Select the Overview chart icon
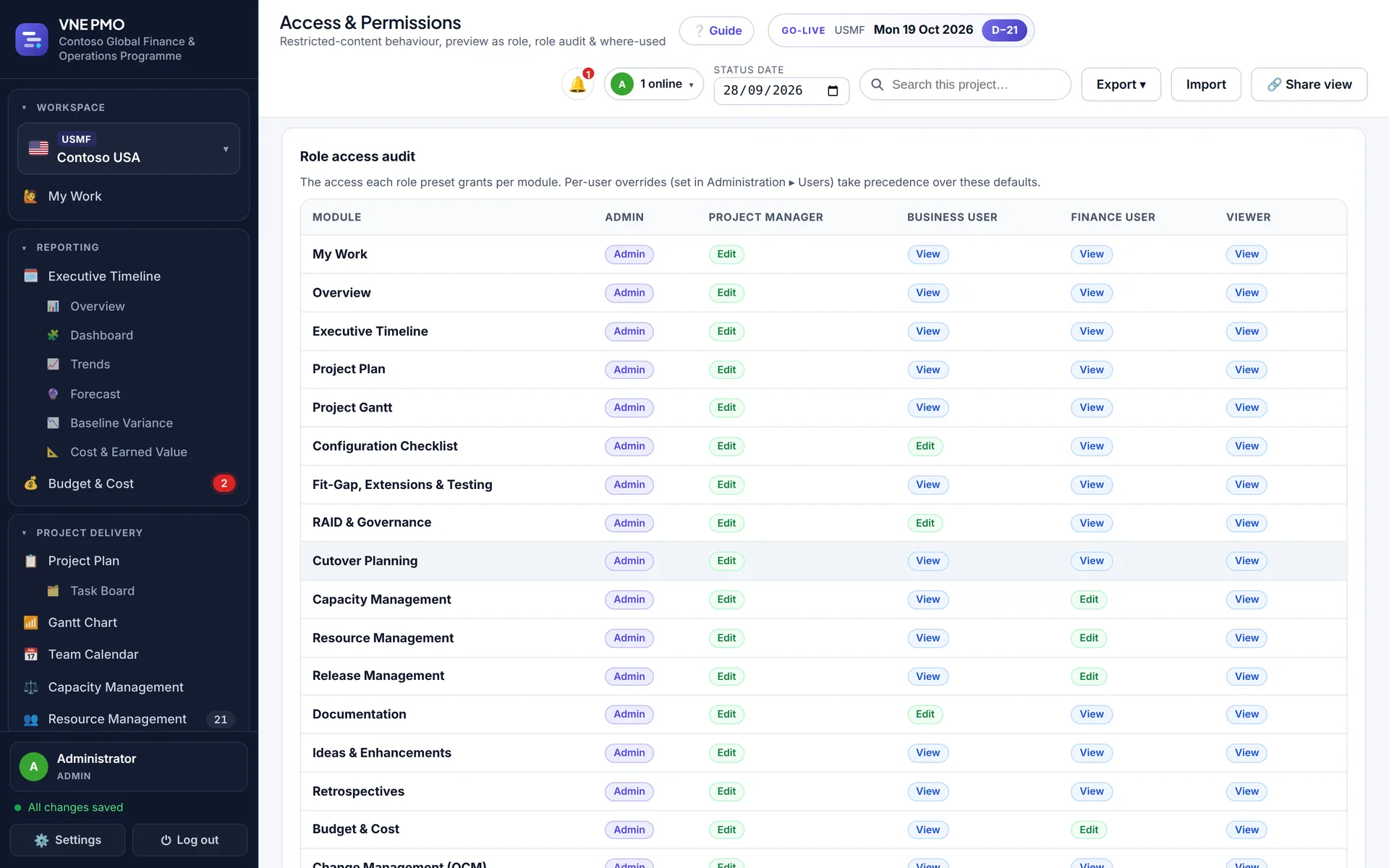Viewport: 1389px width, 868px height. (x=53, y=306)
